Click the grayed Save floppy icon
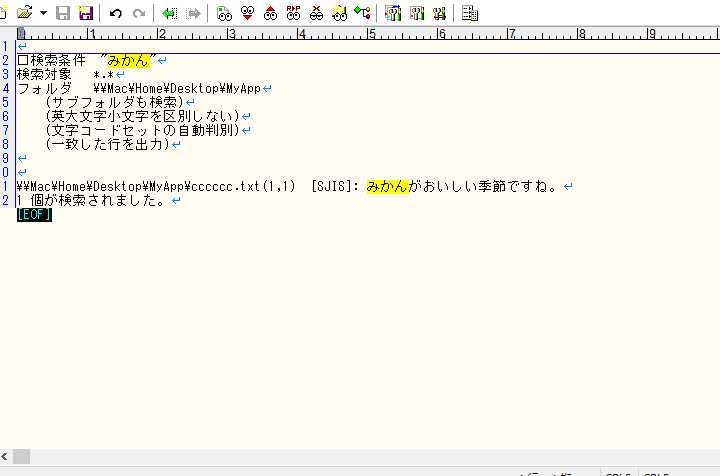The width and height of the screenshot is (720, 476). click(63, 13)
